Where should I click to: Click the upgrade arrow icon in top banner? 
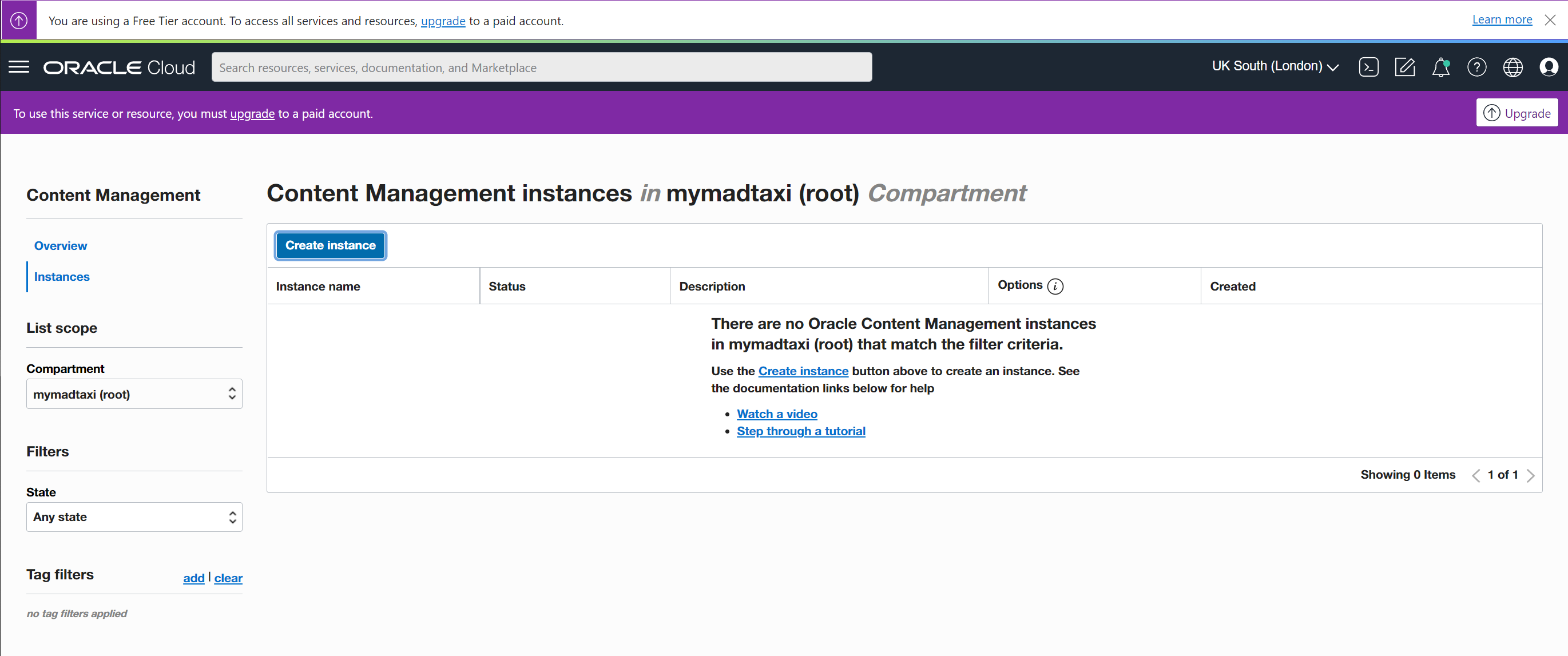18,19
